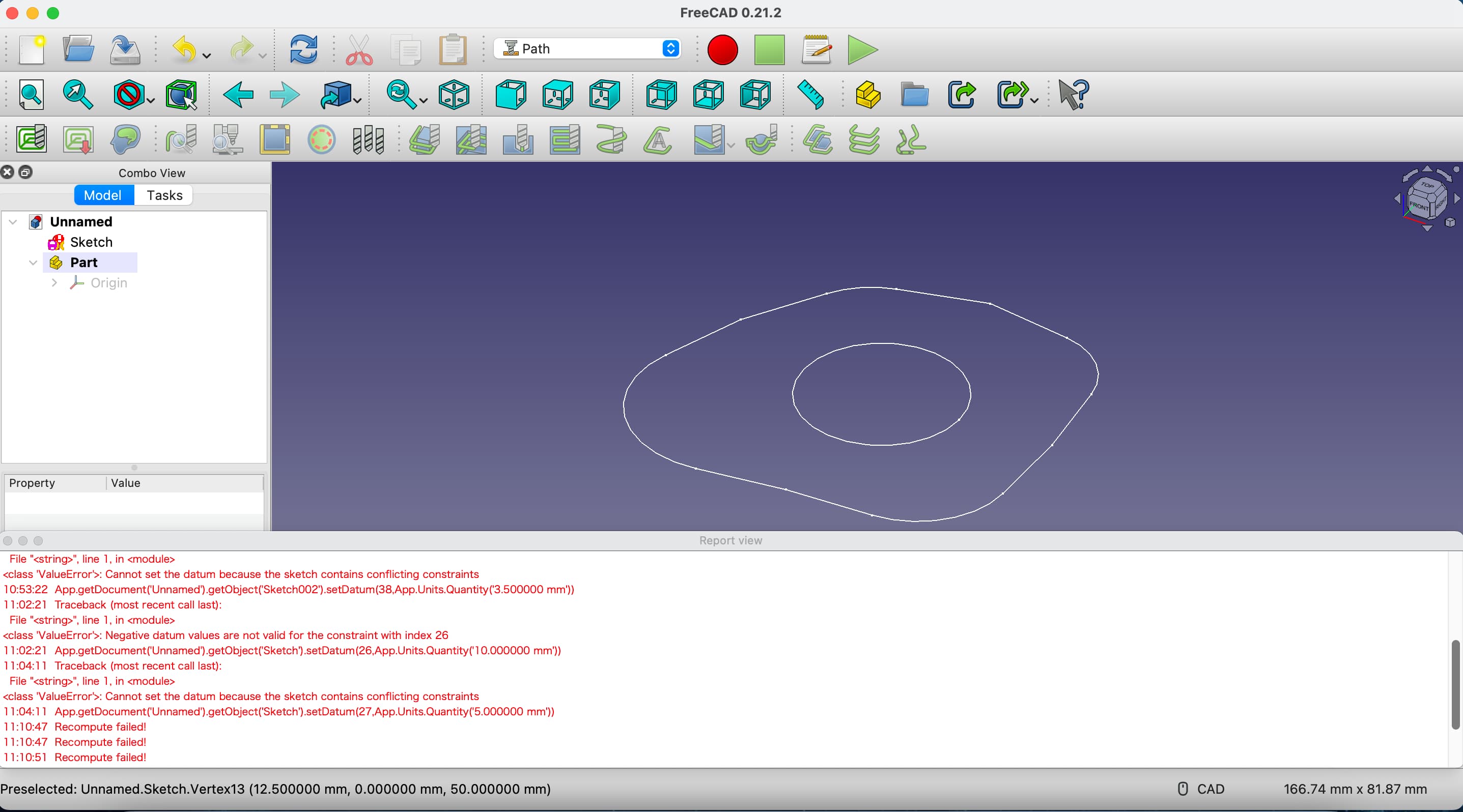The height and width of the screenshot is (812, 1463).
Task: Open a file with the folder icon
Action: pos(78,49)
